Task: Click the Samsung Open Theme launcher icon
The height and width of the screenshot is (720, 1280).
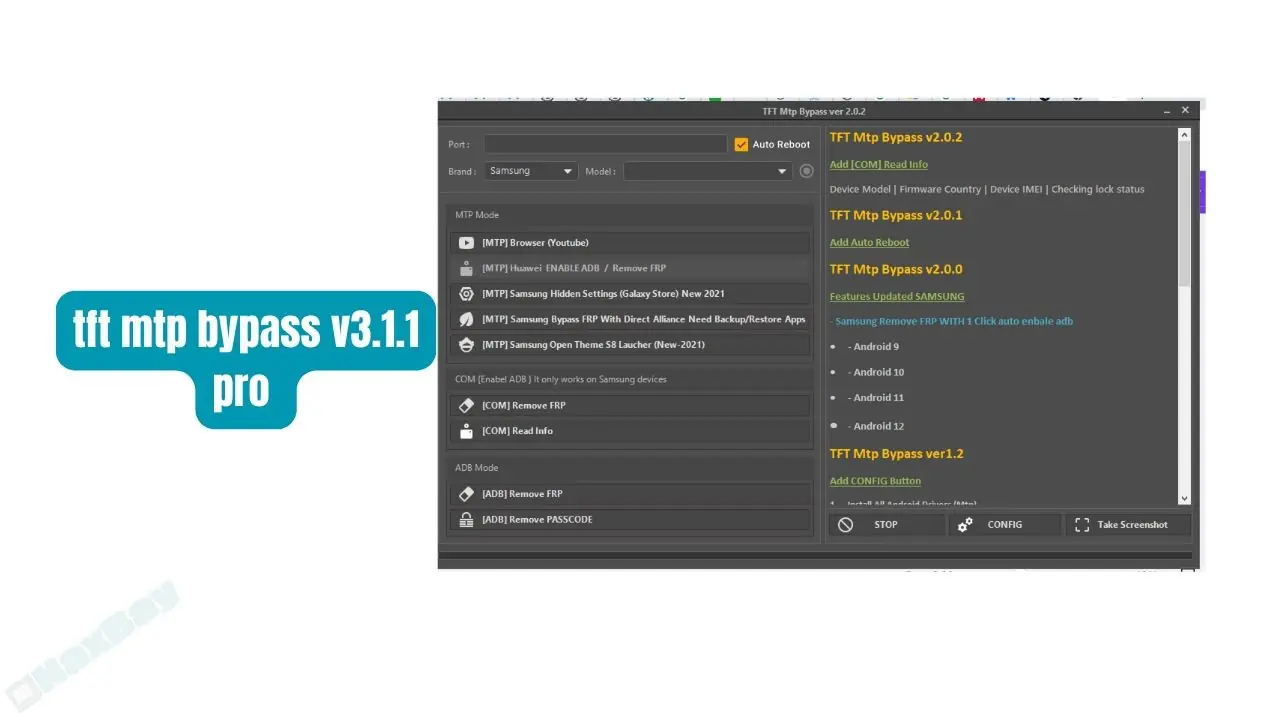Action: [466, 345]
